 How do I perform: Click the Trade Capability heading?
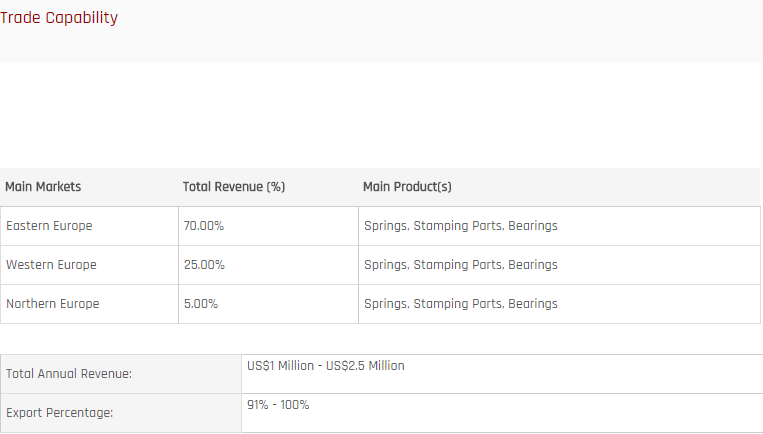click(x=59, y=18)
